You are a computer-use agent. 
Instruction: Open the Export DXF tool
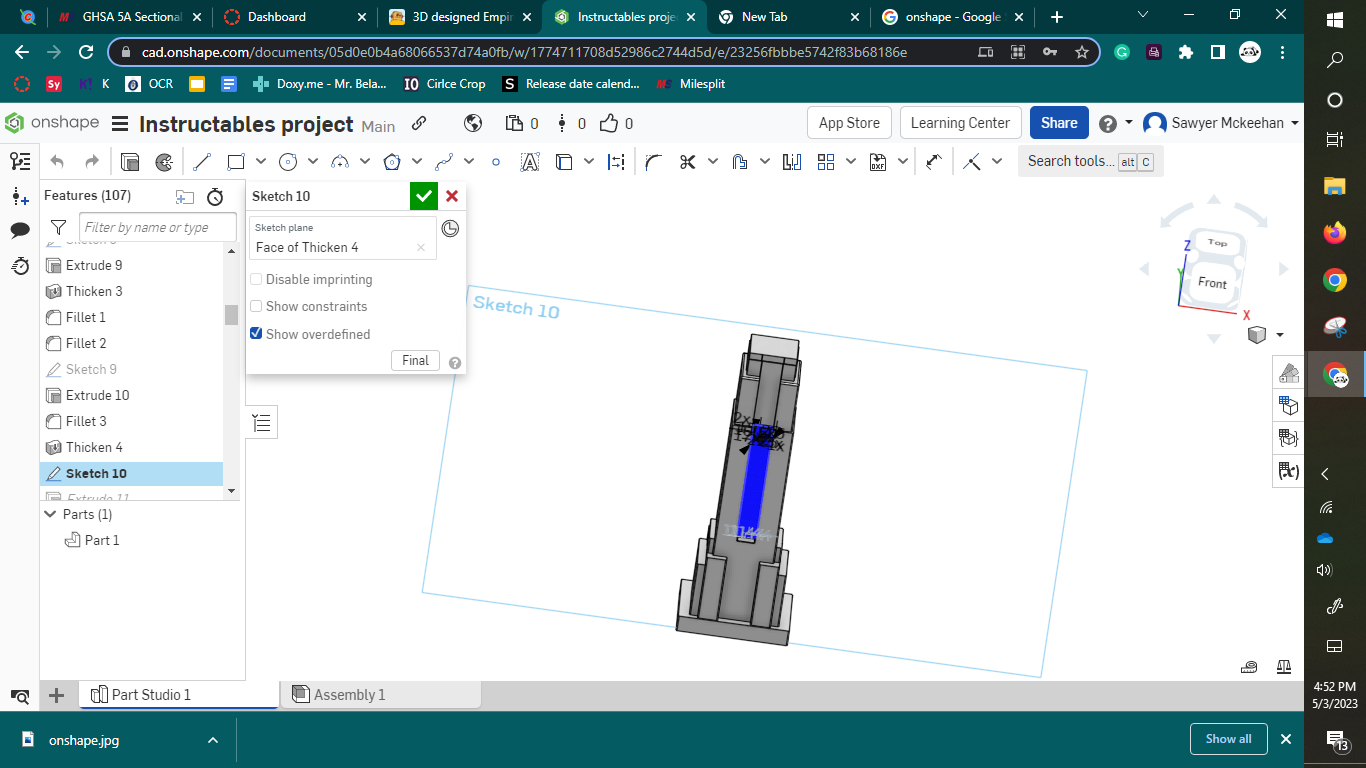click(878, 161)
